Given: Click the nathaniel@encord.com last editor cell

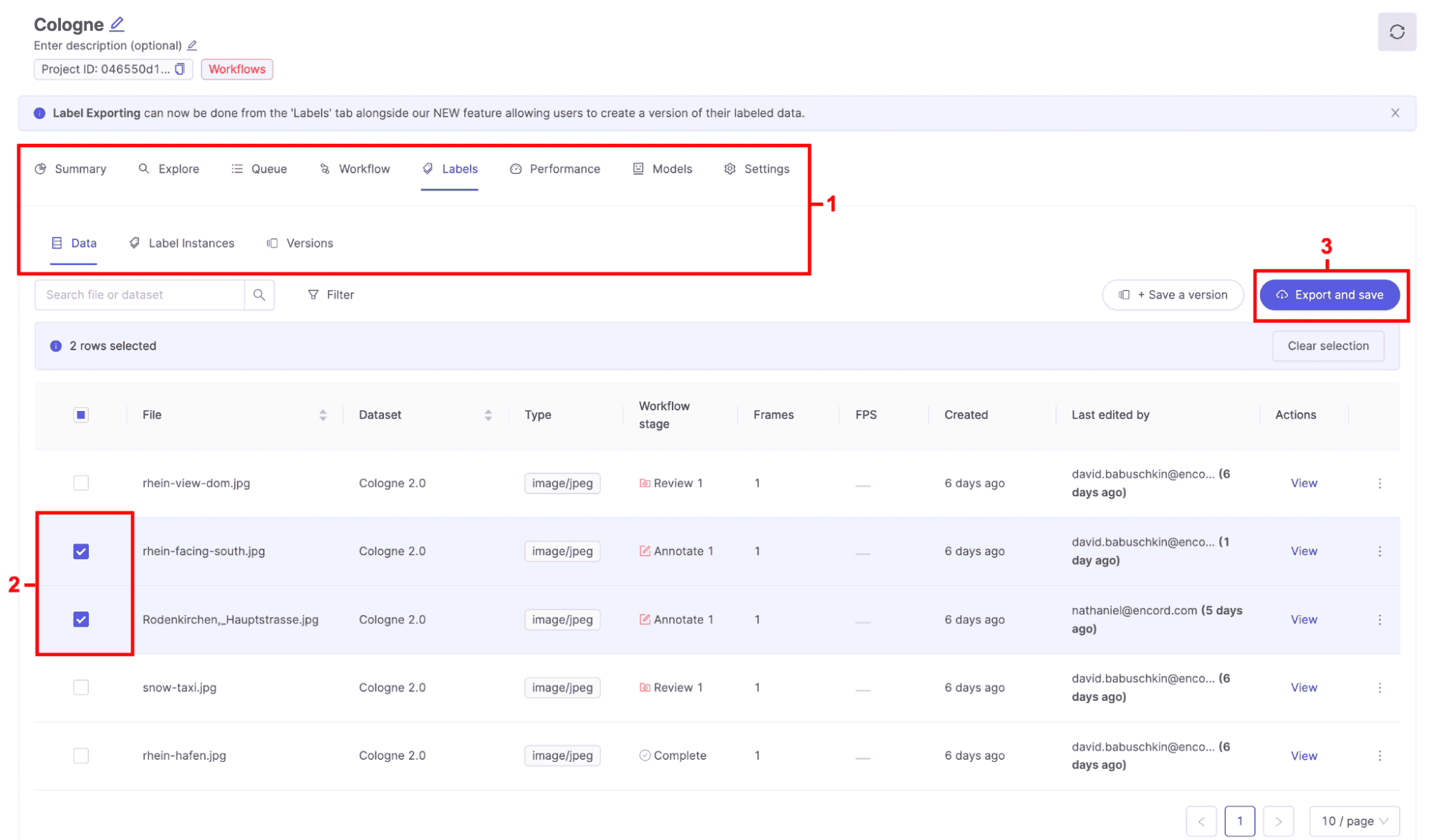Looking at the screenshot, I should tap(1156, 619).
